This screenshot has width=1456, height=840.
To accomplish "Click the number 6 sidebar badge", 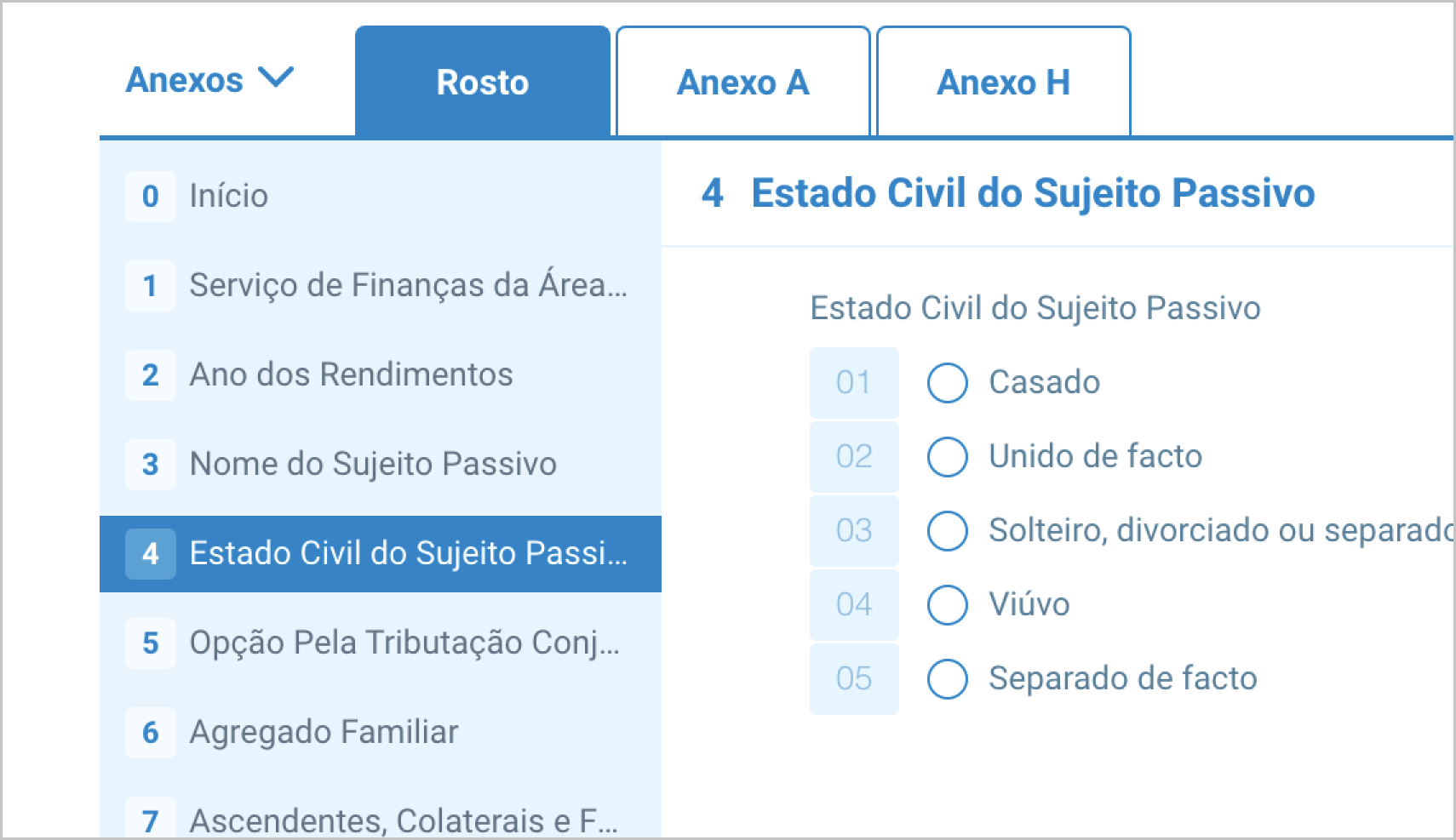I will pyautogui.click(x=151, y=733).
